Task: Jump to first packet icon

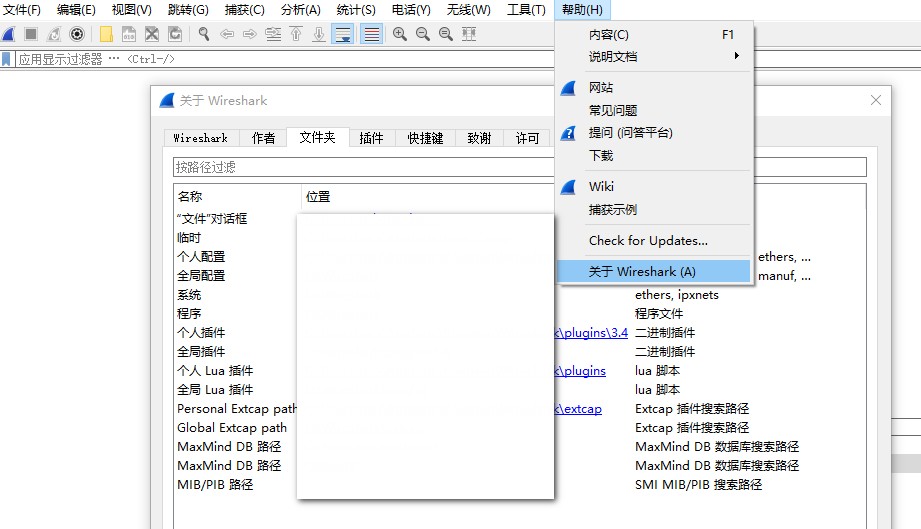Action: pos(296,34)
